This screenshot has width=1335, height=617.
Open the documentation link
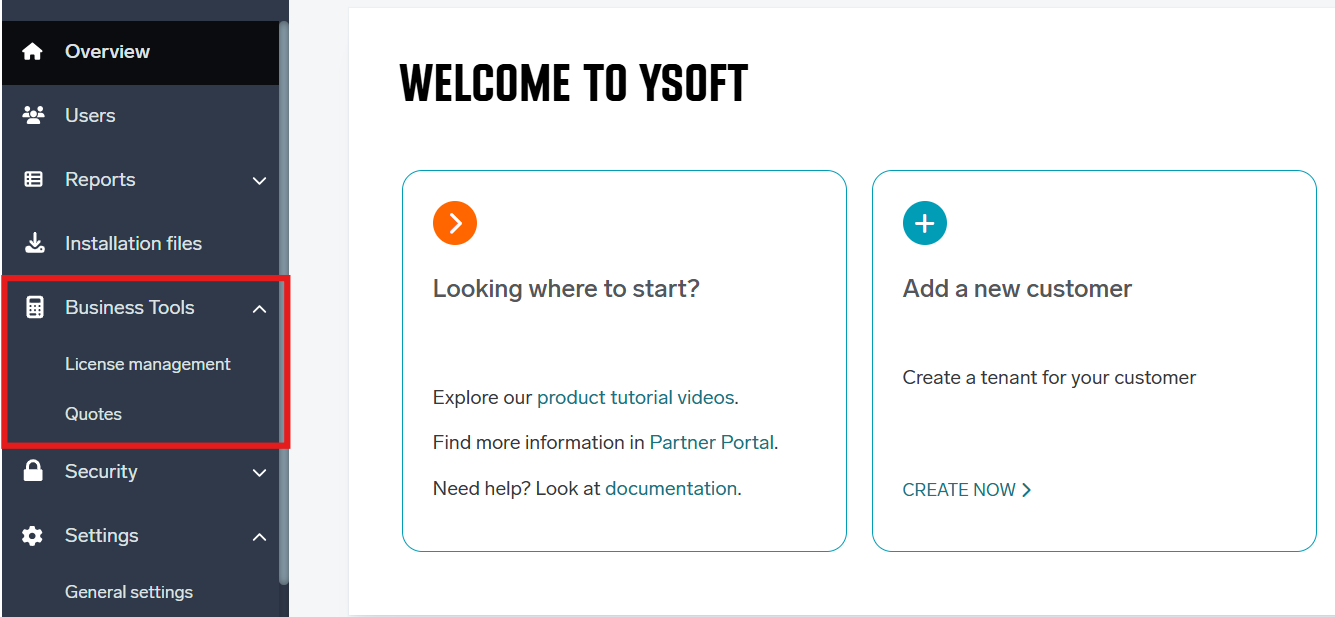point(671,488)
